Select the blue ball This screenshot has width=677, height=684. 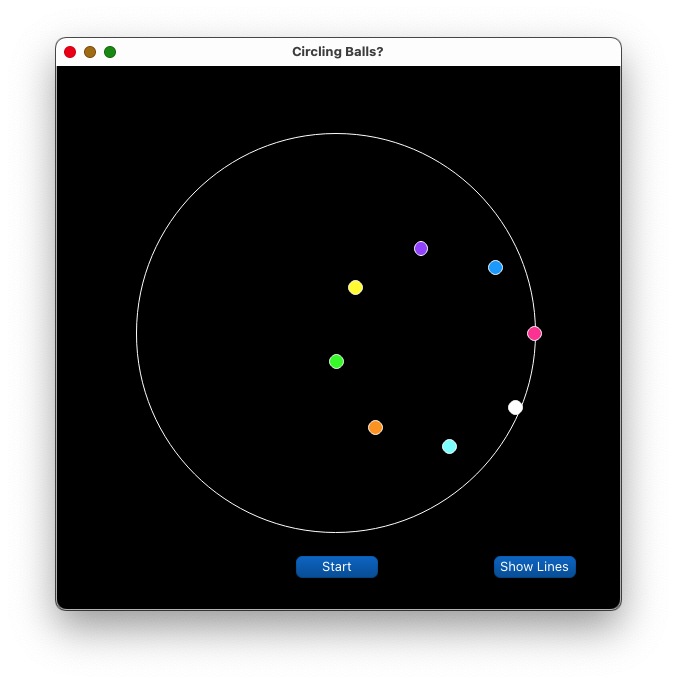click(495, 268)
